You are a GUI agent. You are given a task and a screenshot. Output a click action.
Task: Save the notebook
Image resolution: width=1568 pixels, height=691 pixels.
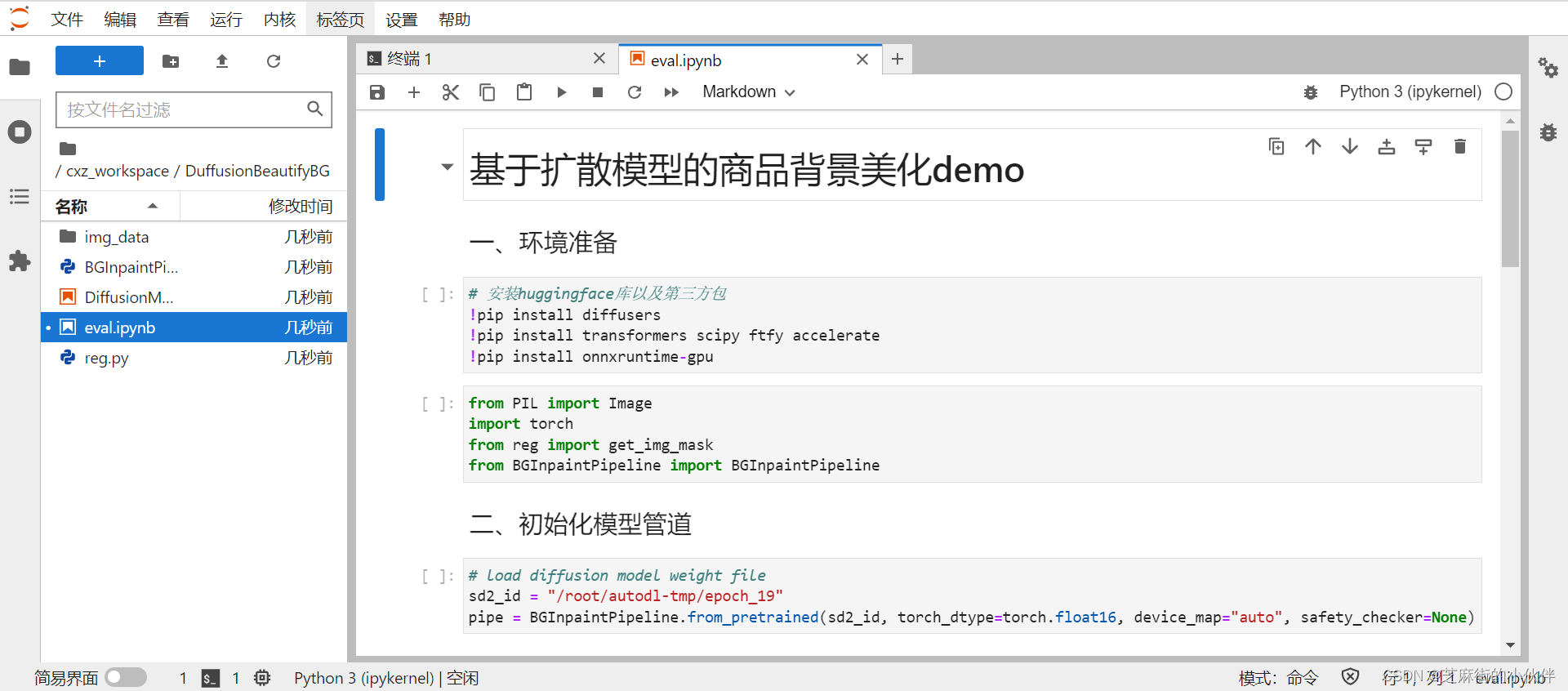[x=377, y=92]
